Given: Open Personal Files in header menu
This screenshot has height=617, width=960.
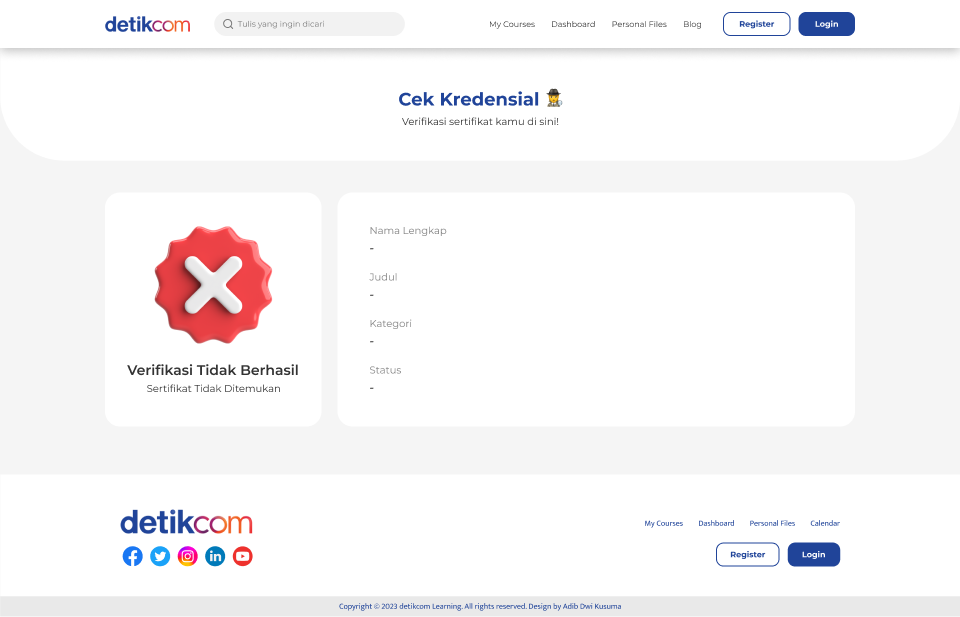Looking at the screenshot, I should tap(639, 24).
